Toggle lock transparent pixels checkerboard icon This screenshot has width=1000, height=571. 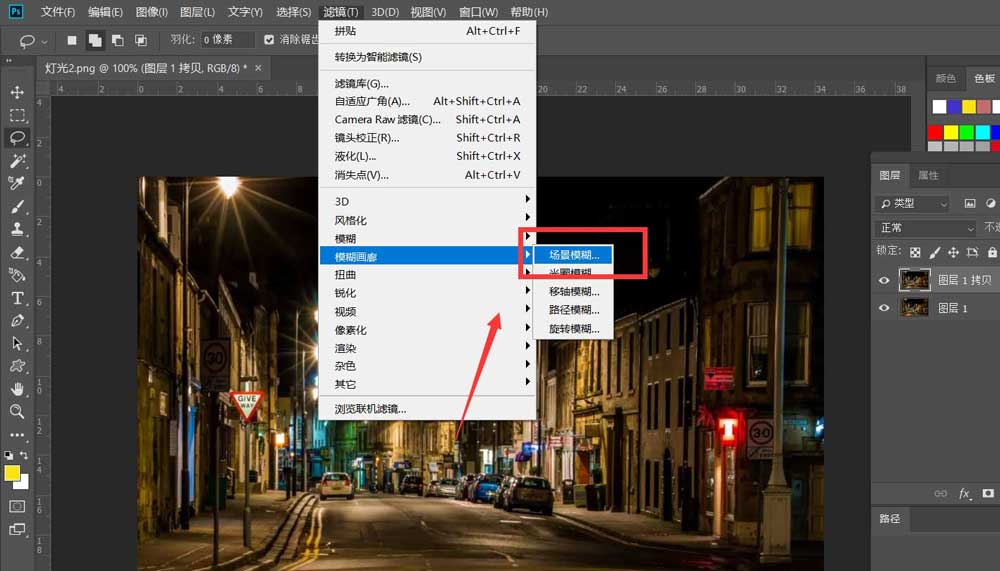(915, 252)
